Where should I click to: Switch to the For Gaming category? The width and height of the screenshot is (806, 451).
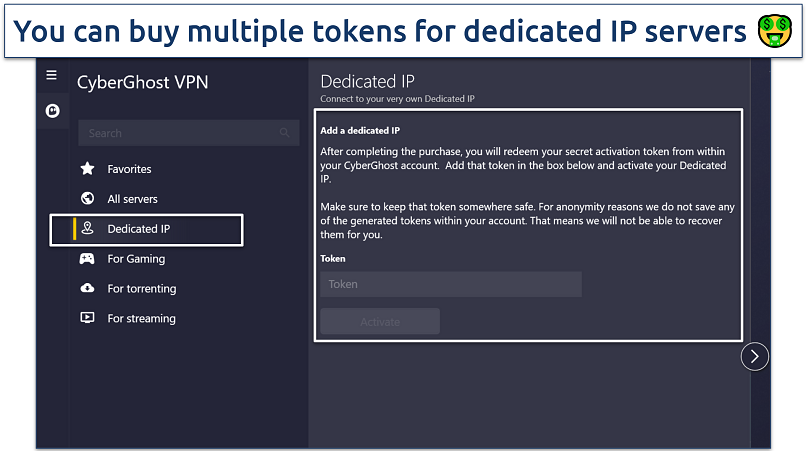(136, 259)
